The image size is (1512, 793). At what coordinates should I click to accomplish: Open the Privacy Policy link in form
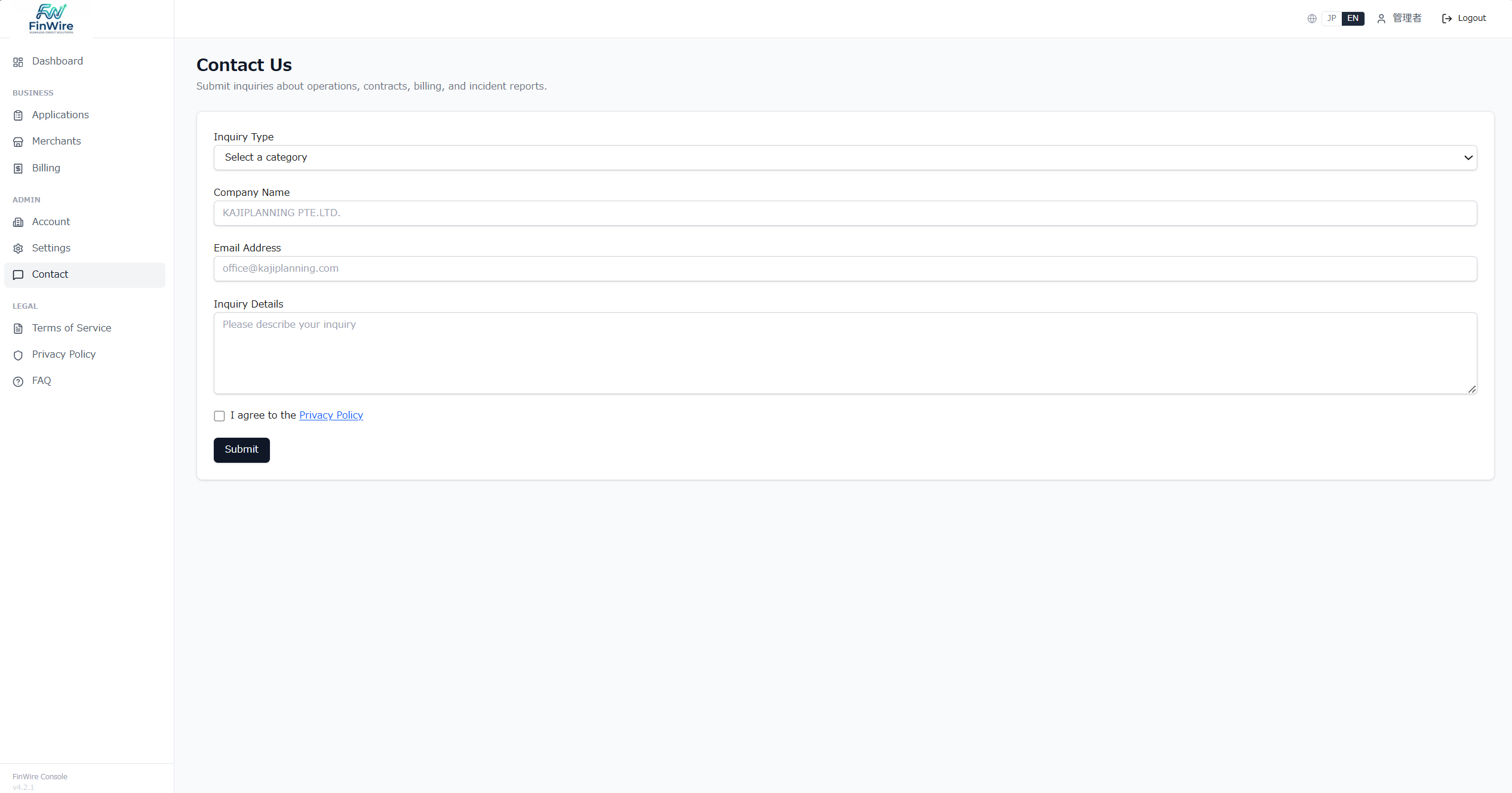coord(331,416)
